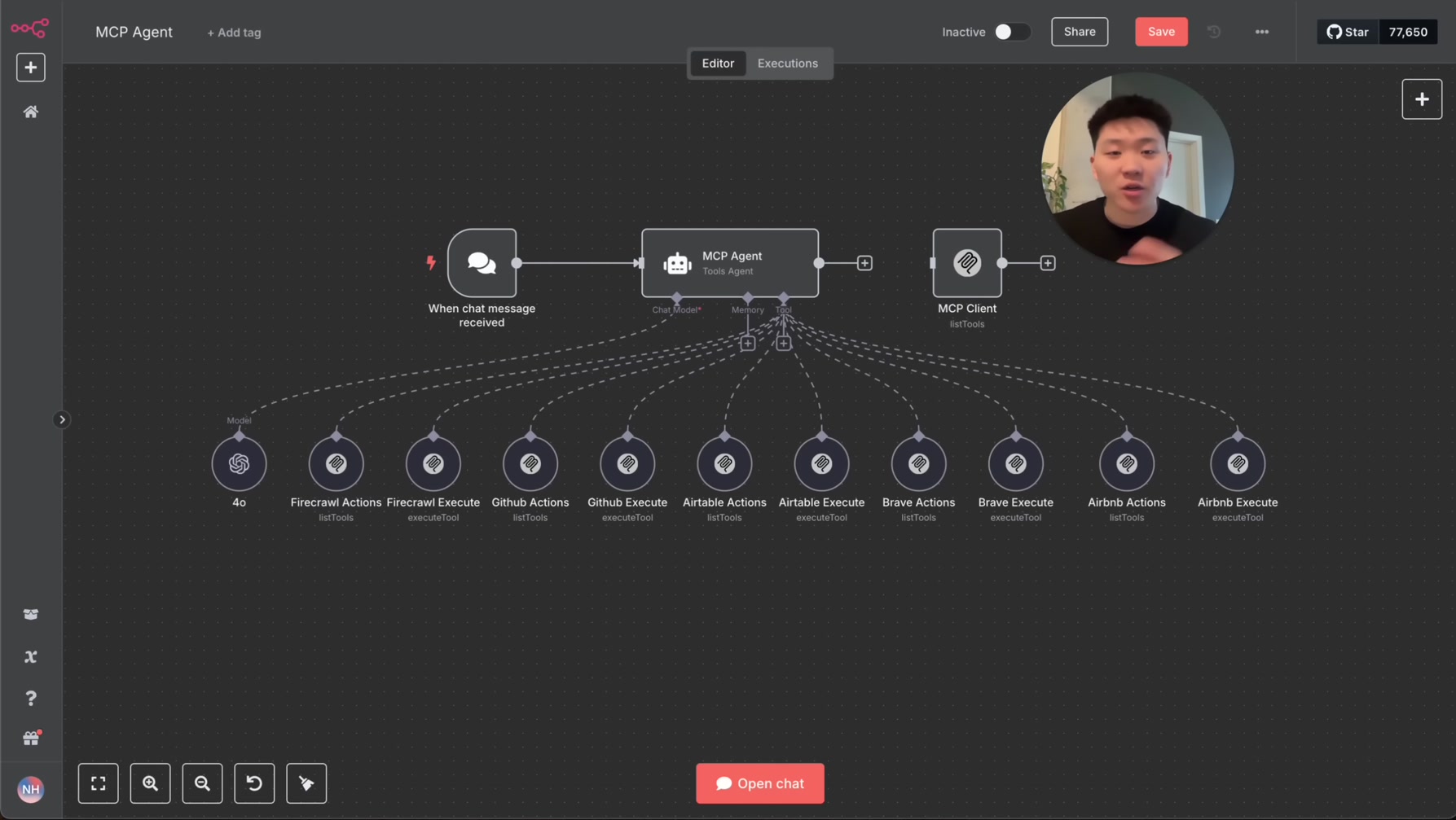Click the tidy up nodes icon
1456x820 pixels.
(306, 783)
